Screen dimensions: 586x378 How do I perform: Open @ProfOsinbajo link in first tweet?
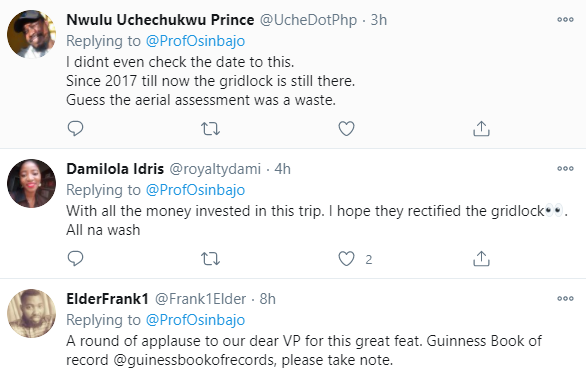195,41
